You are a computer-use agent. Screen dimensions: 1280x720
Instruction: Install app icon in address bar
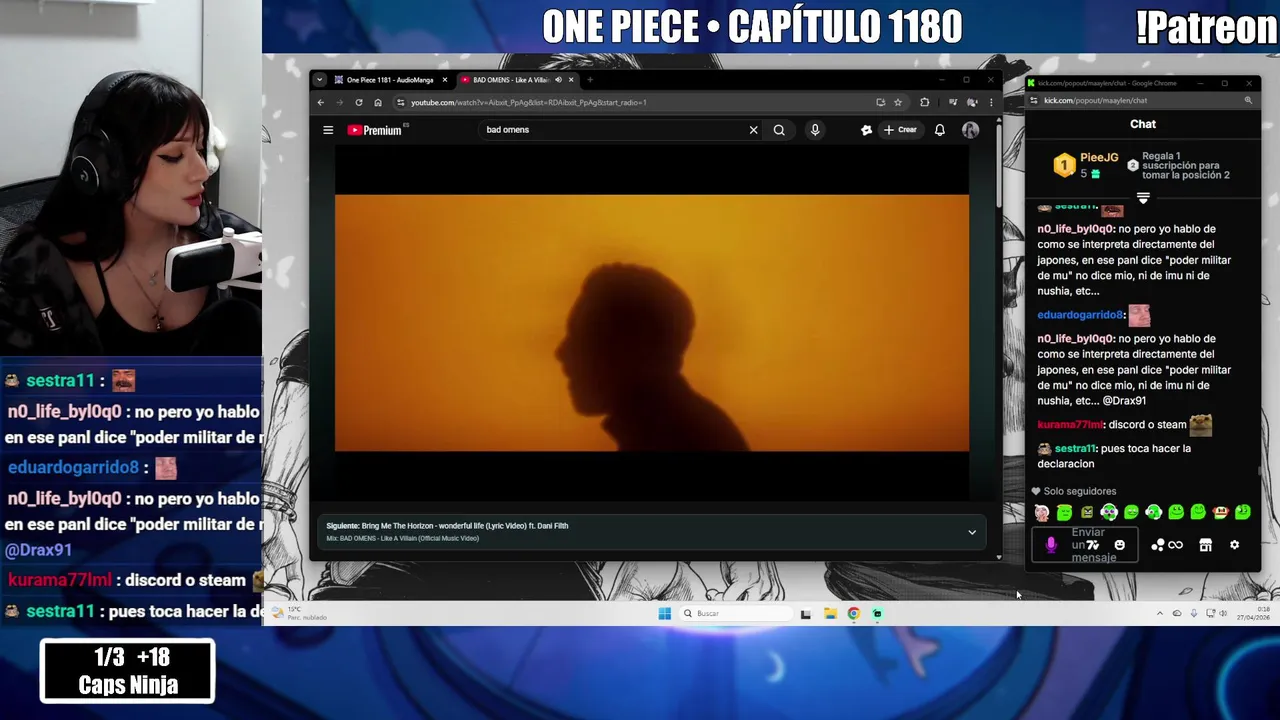click(880, 102)
